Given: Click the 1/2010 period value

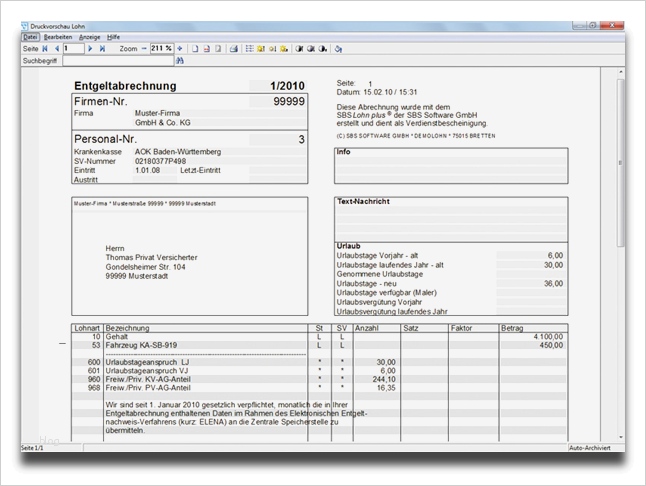Looking at the screenshot, I should (x=287, y=86).
